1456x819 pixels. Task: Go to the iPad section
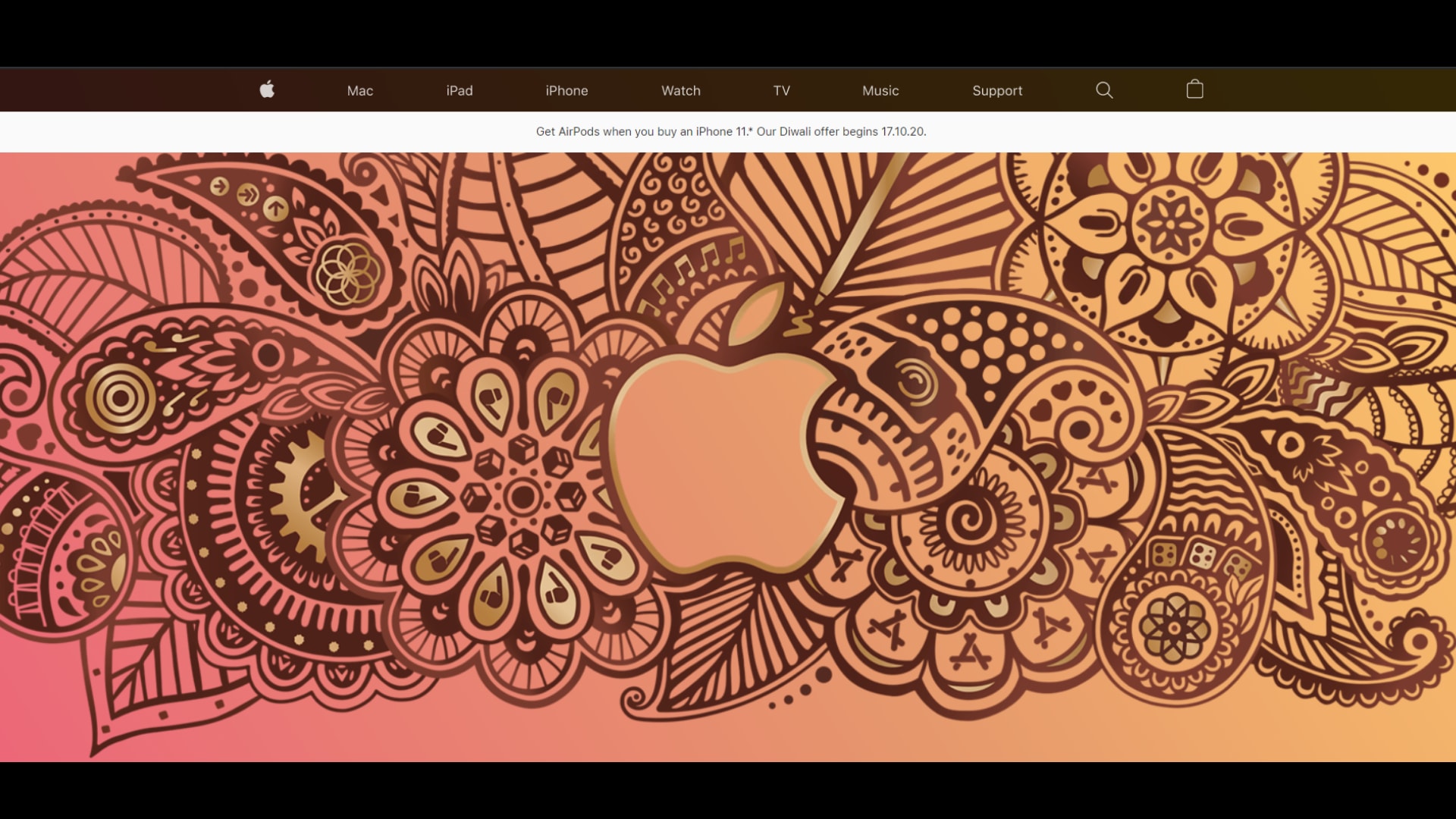coord(460,90)
